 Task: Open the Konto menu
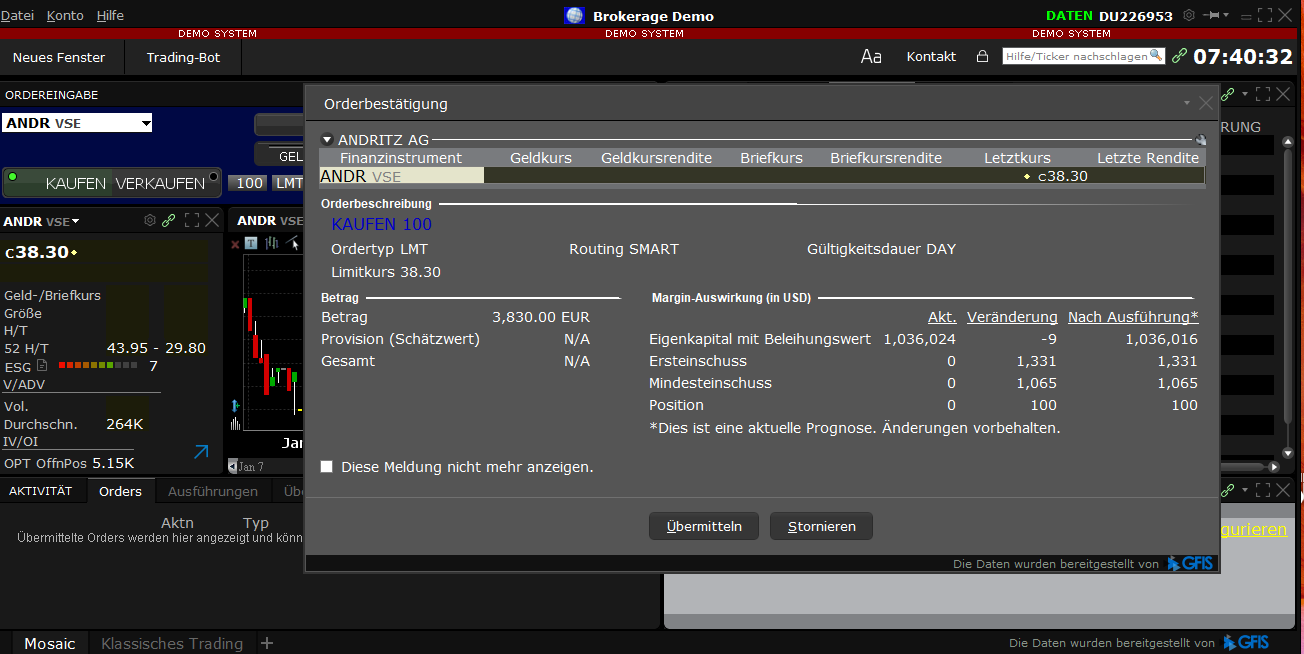point(64,15)
